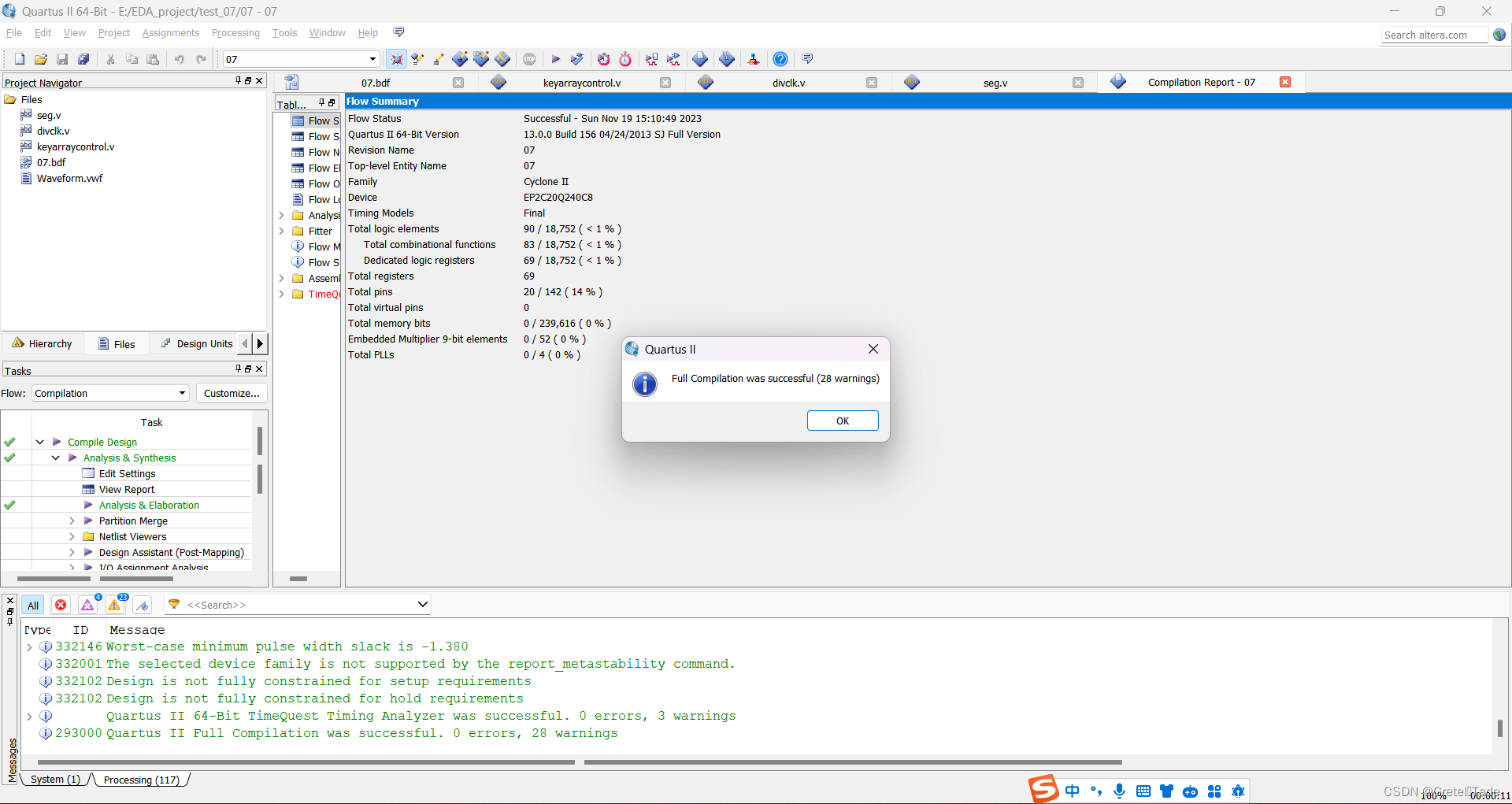The height and width of the screenshot is (804, 1512).
Task: Click the Messages vertical scrollbar thumb
Action: (x=1499, y=728)
